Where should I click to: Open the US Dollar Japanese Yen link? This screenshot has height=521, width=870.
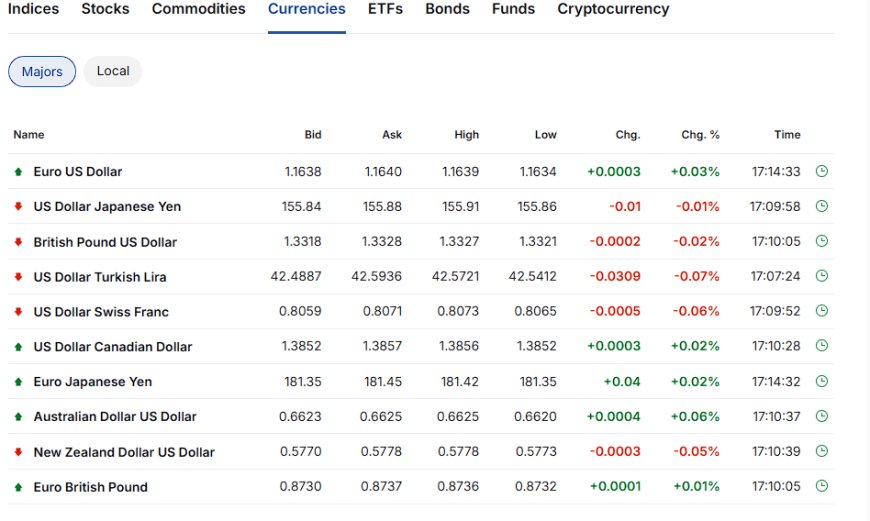click(x=107, y=206)
